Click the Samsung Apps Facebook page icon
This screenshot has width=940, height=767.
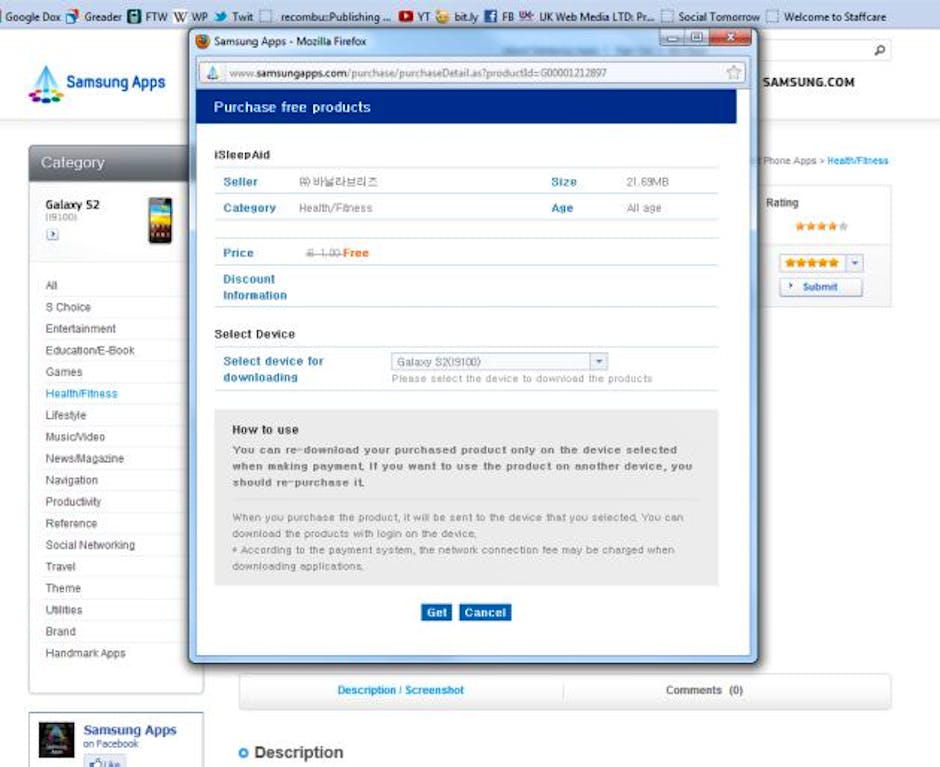[56, 740]
